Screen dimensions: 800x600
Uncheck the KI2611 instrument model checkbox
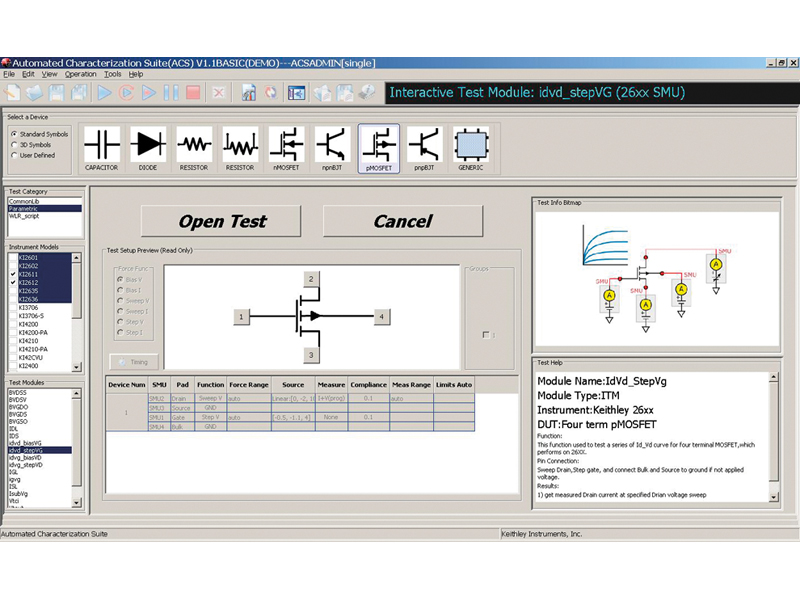click(13, 273)
